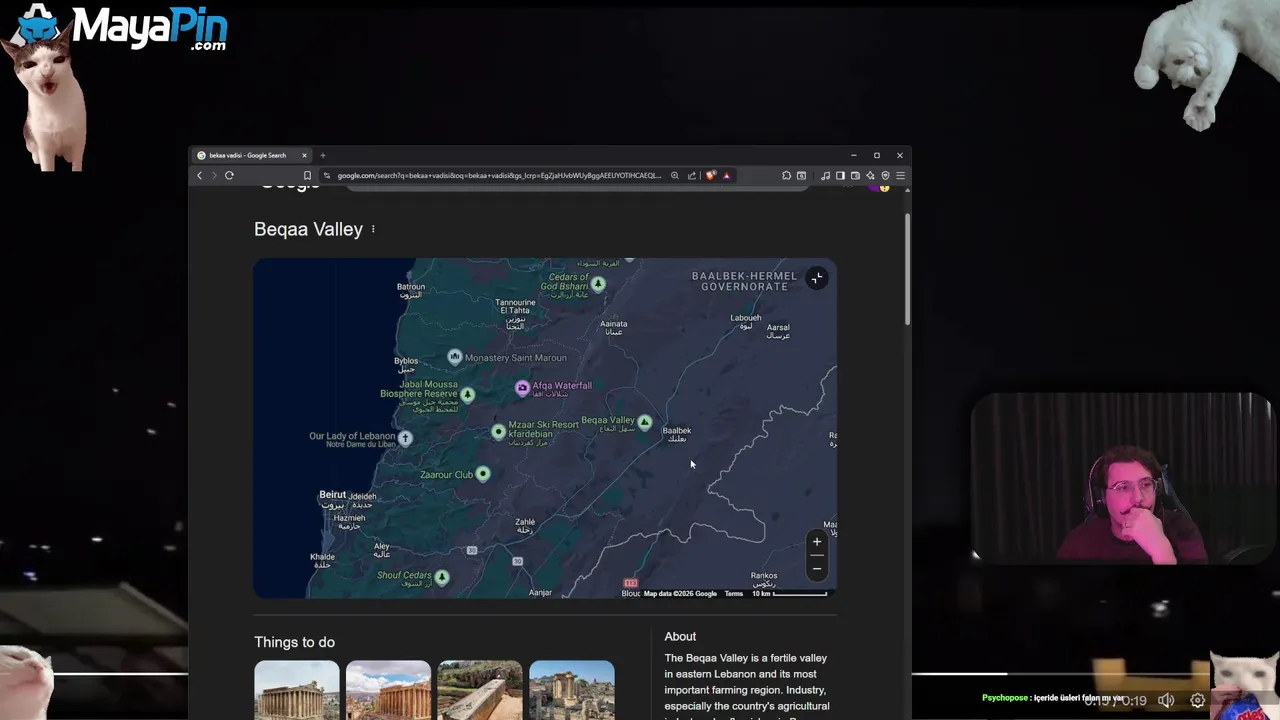Viewport: 1280px width, 720px height.
Task: Open the second Things to do thumbnail
Action: click(x=388, y=690)
